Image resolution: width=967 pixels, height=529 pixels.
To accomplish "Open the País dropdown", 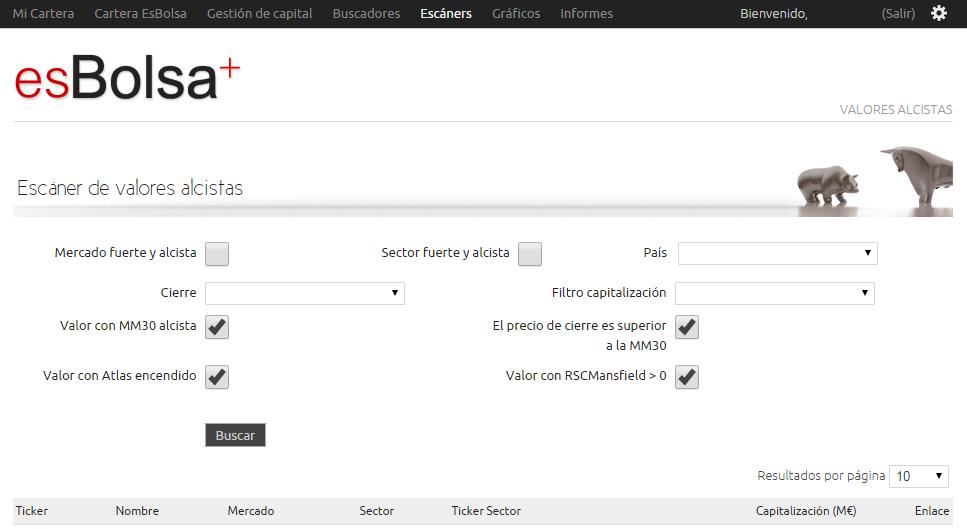I will (x=777, y=254).
